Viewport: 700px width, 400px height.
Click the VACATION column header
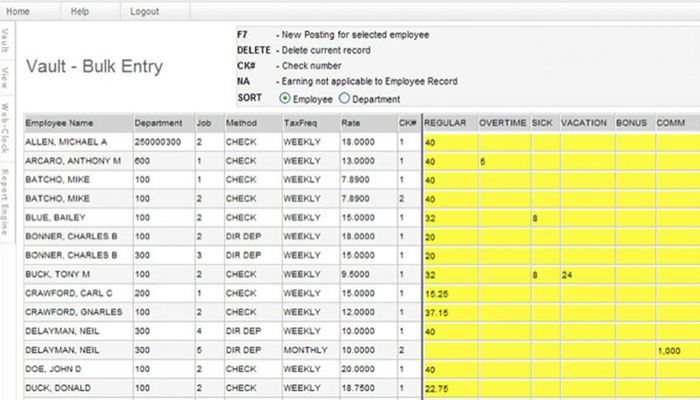(585, 123)
